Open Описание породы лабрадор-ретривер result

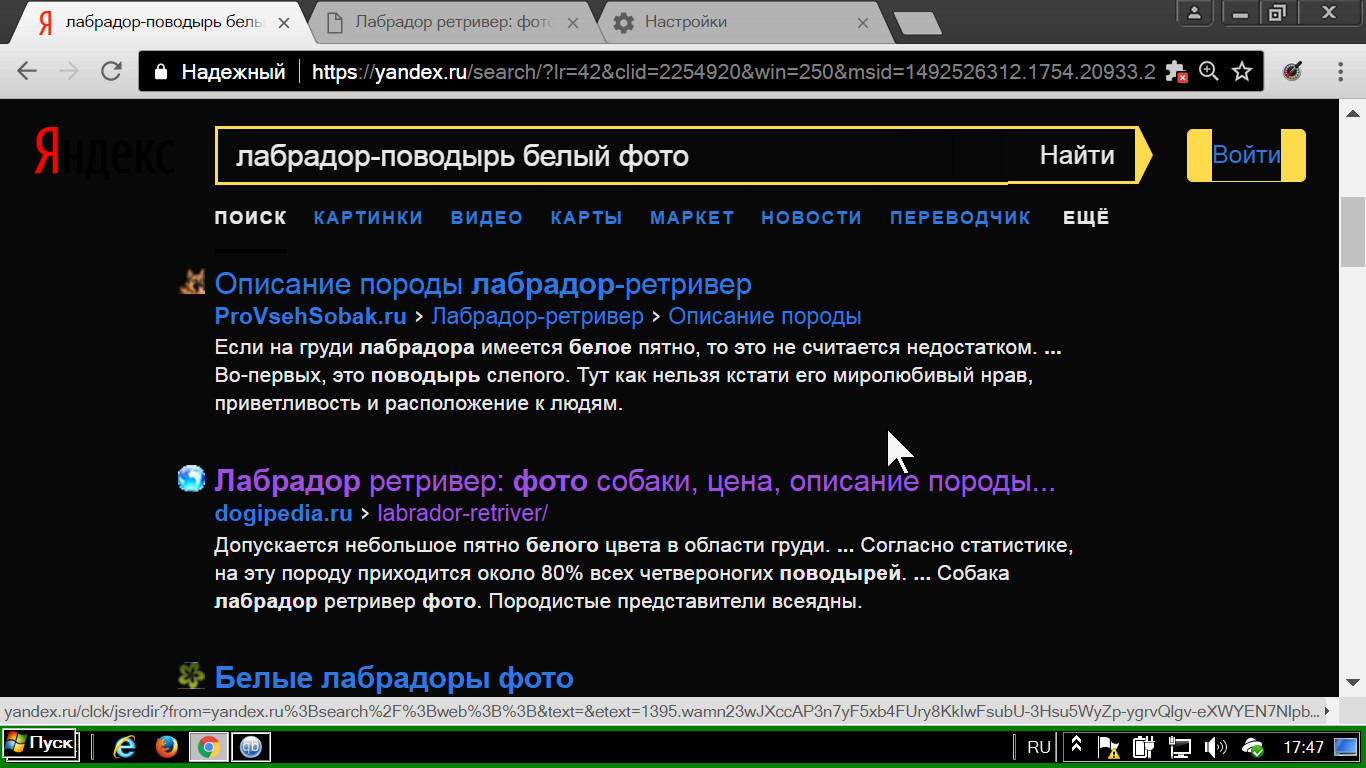click(483, 284)
